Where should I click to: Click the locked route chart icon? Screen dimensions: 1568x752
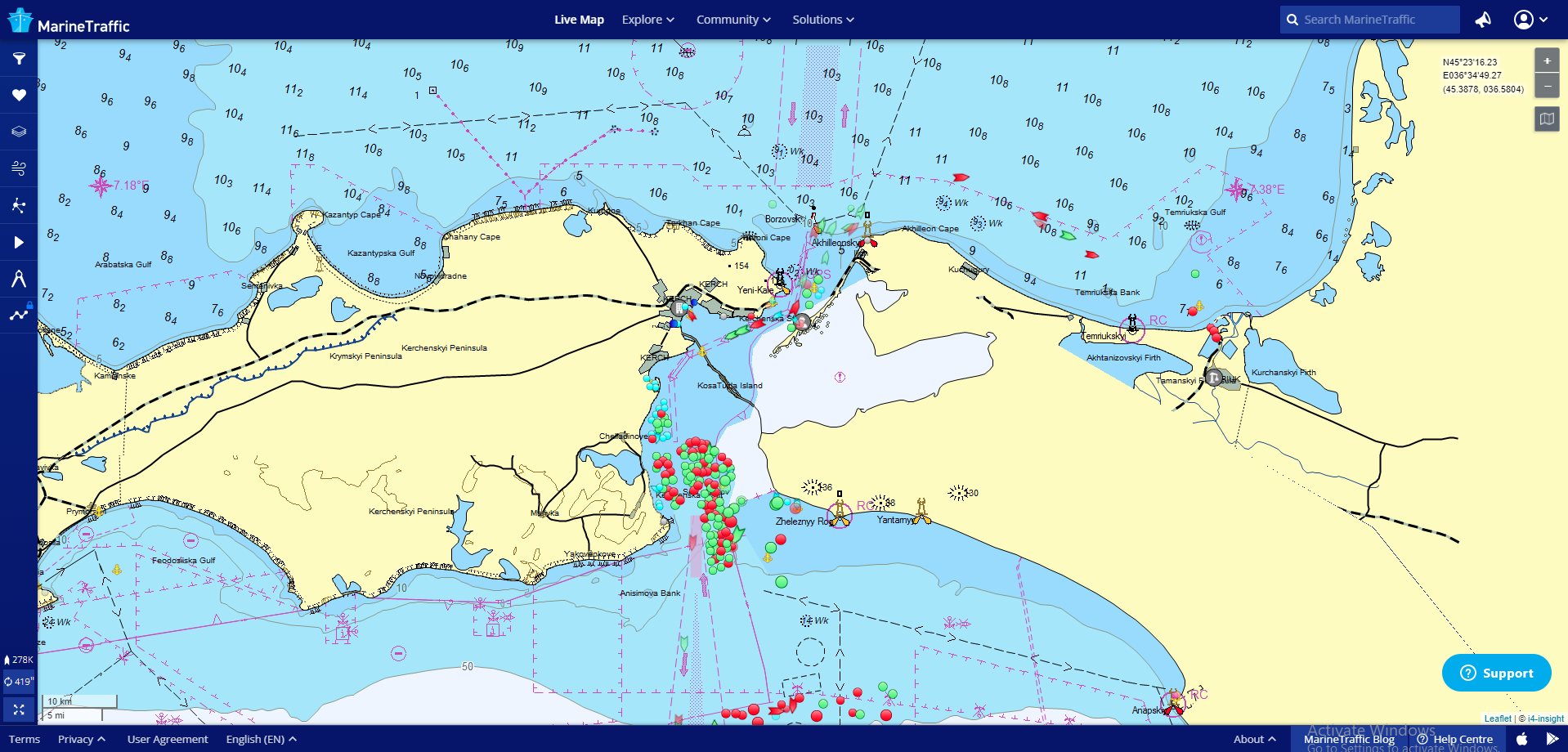coord(19,315)
